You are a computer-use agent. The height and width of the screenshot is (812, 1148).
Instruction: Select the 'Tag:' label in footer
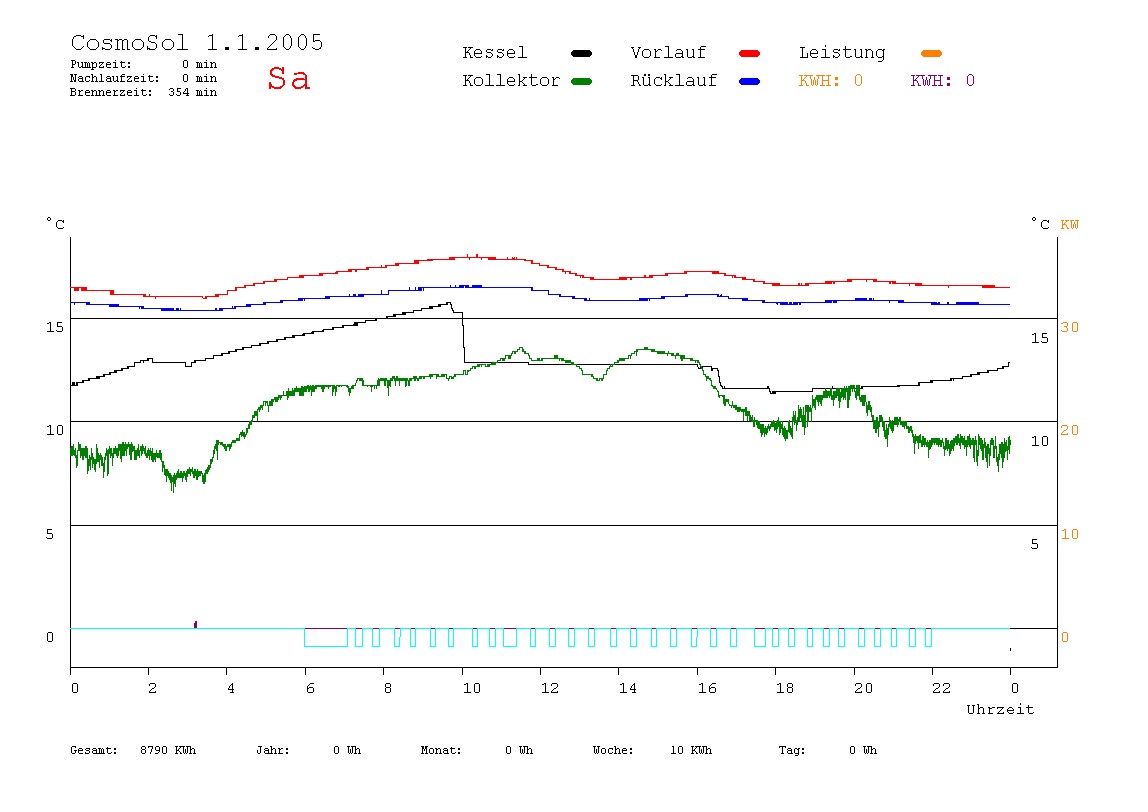click(791, 750)
